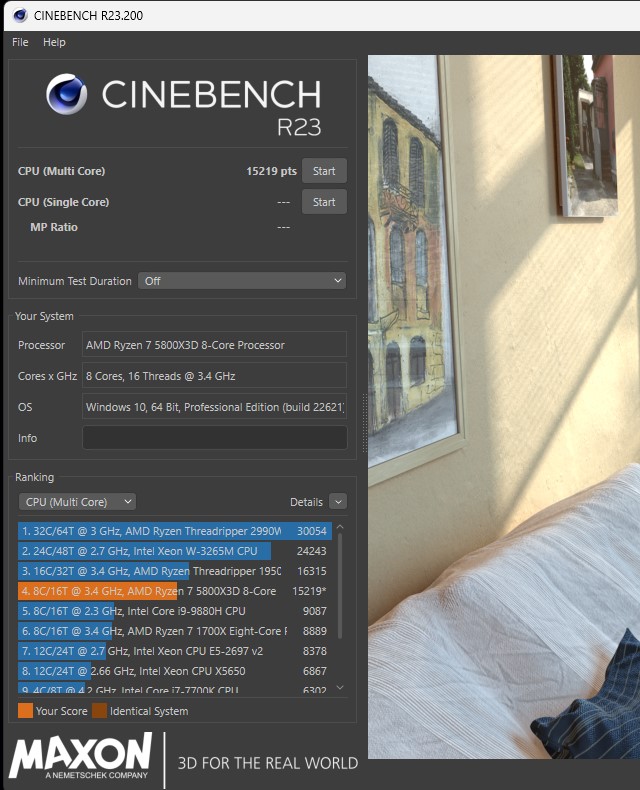
Task: Select ranking row Intel Xeon CPU E5-2697 v2
Action: tap(174, 651)
